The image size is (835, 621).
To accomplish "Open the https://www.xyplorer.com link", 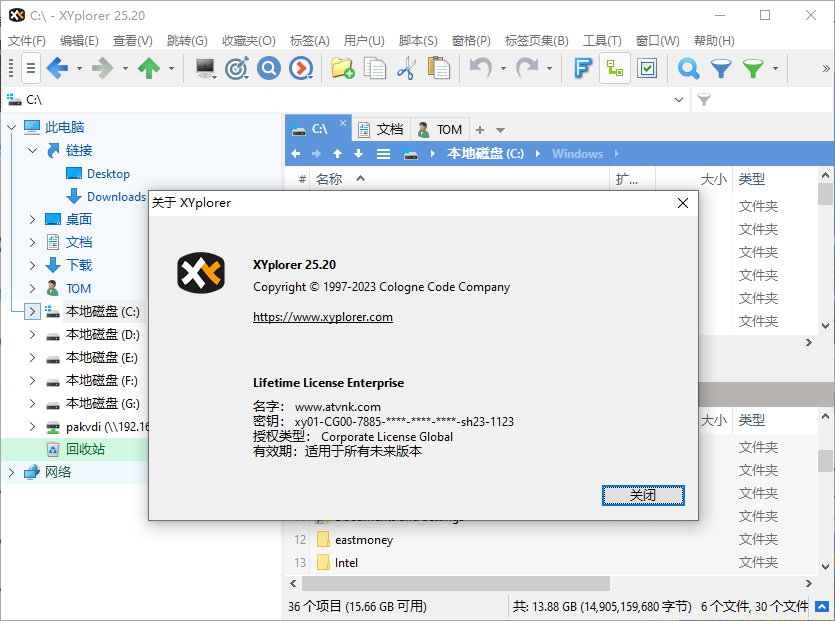I will [323, 317].
